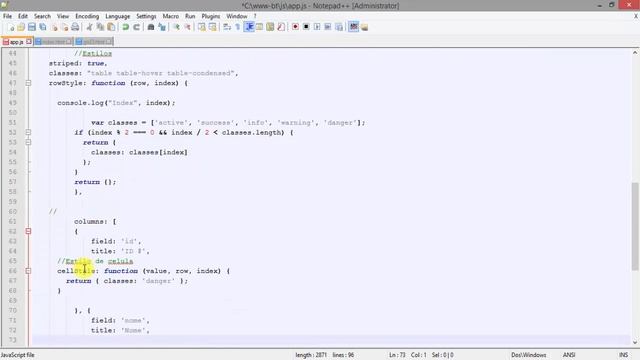
Task: Switch to the app.js tab
Action: tap(16, 42)
